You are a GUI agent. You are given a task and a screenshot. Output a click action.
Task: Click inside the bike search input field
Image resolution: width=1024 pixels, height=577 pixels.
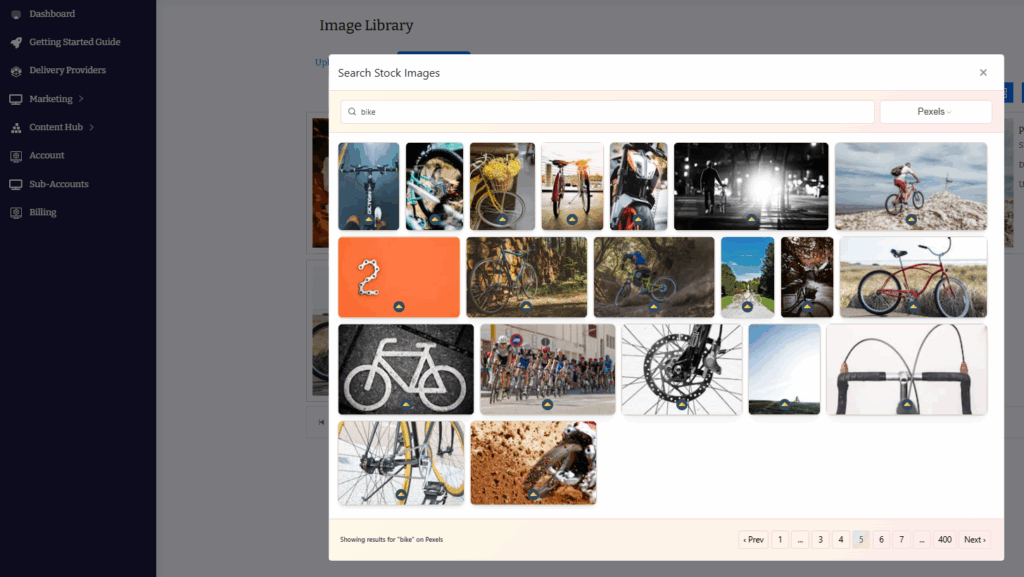click(600, 112)
